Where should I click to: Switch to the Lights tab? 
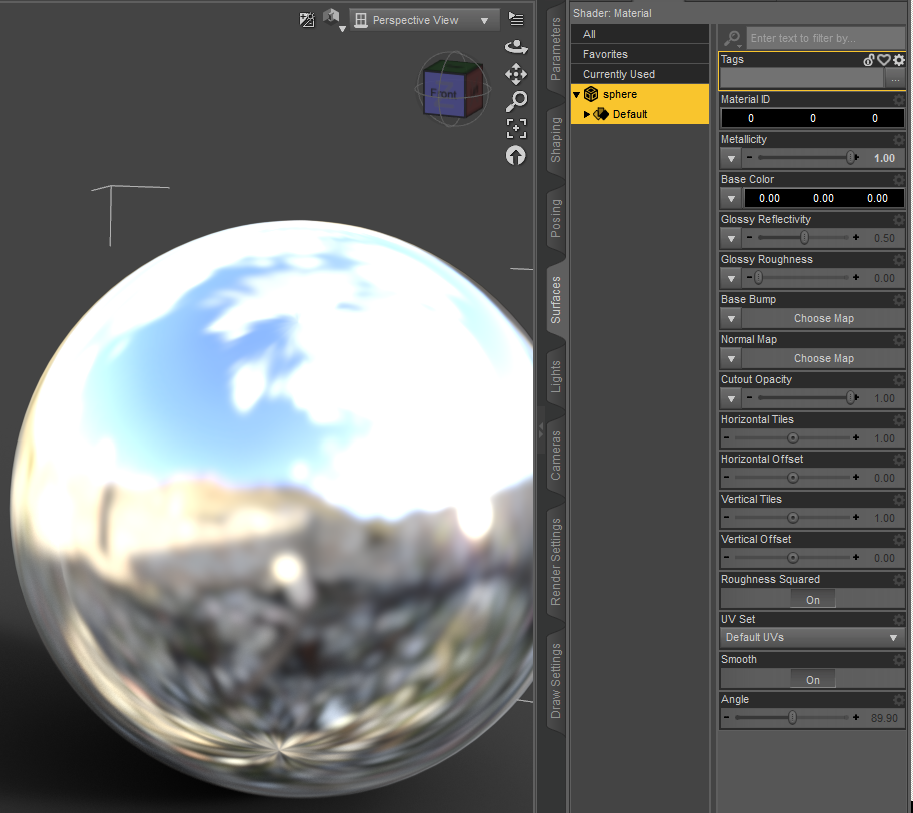coord(556,376)
